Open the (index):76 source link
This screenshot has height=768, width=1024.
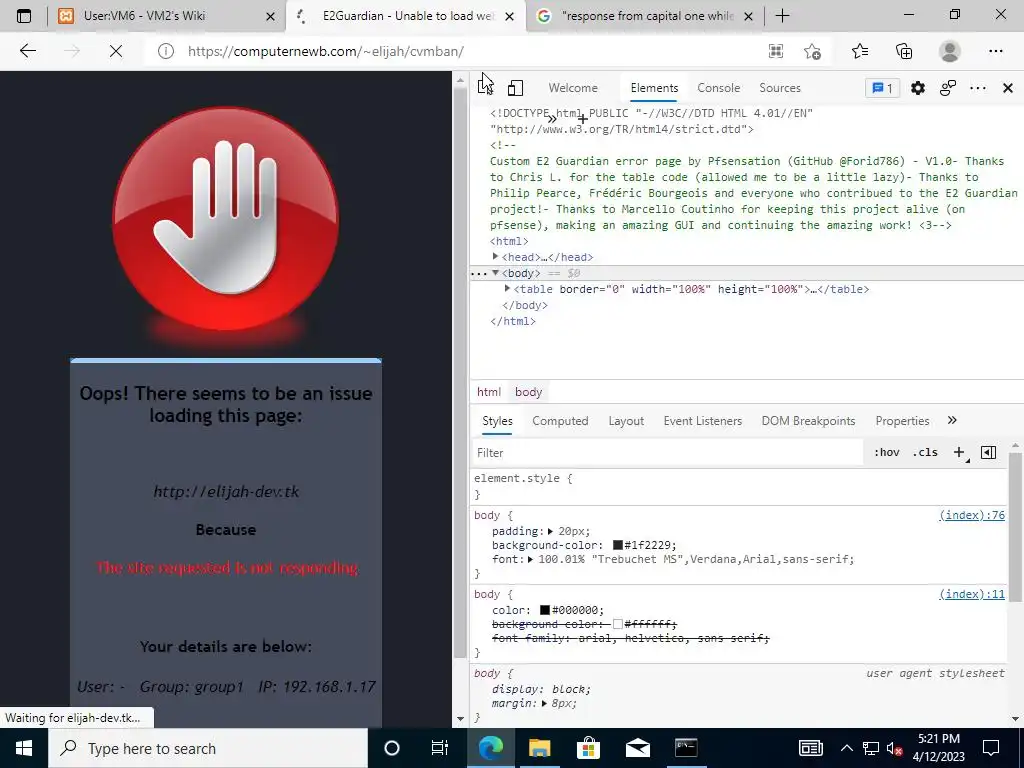[972, 515]
